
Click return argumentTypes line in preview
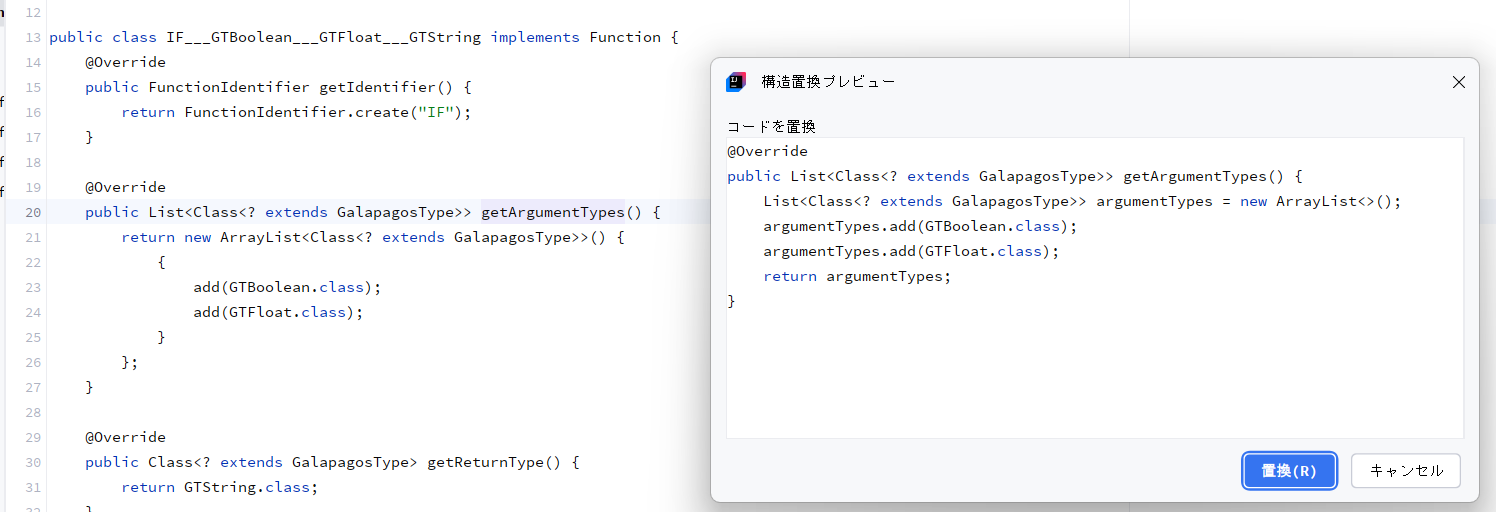click(857, 276)
